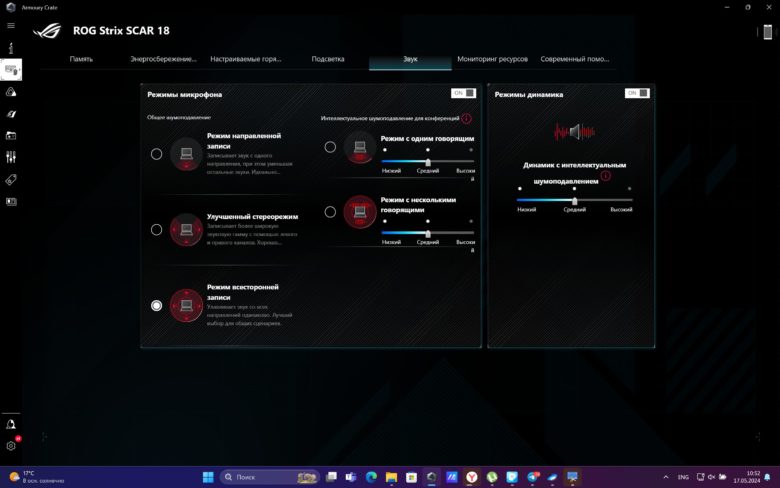This screenshot has width=780, height=488.
Task: Open Microsoft Store from the taskbar
Action: [x=411, y=477]
